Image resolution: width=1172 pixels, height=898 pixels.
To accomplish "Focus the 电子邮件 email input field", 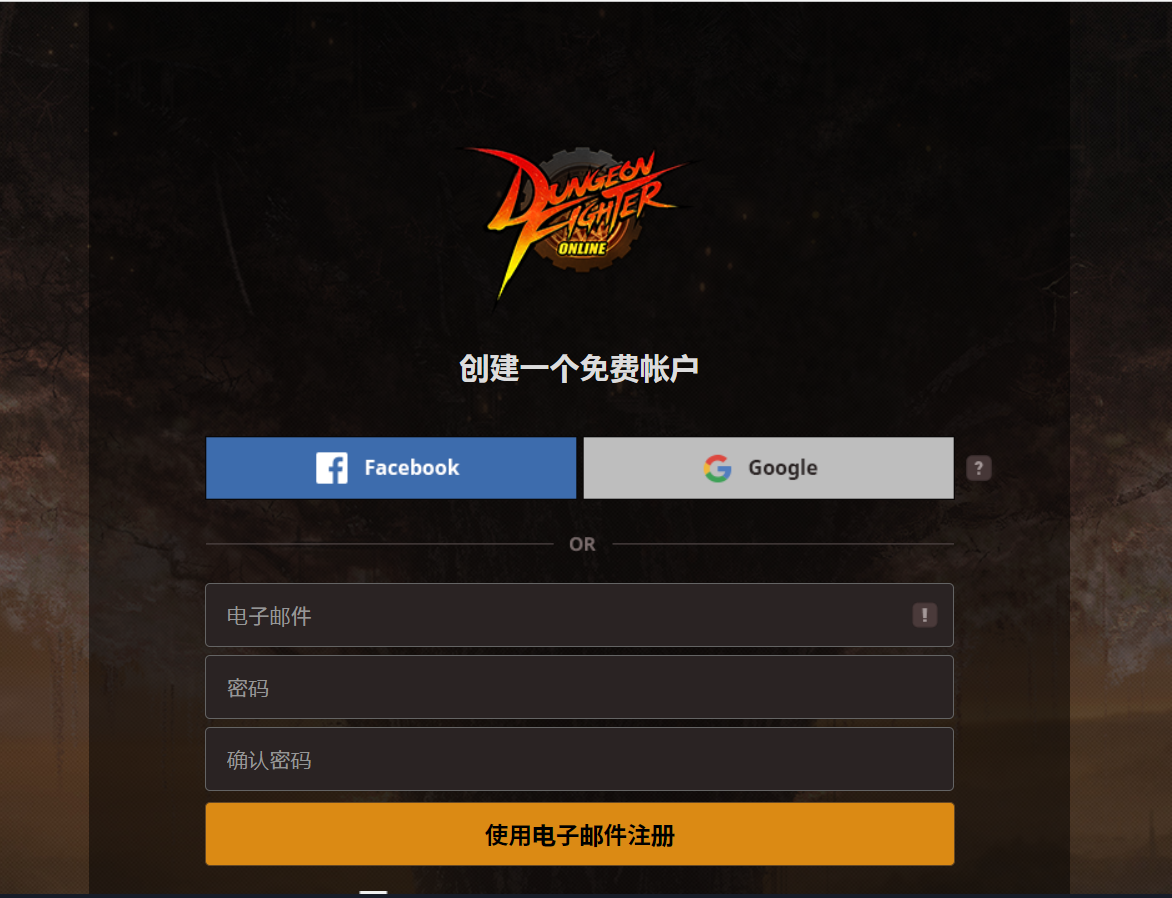I will (x=579, y=615).
